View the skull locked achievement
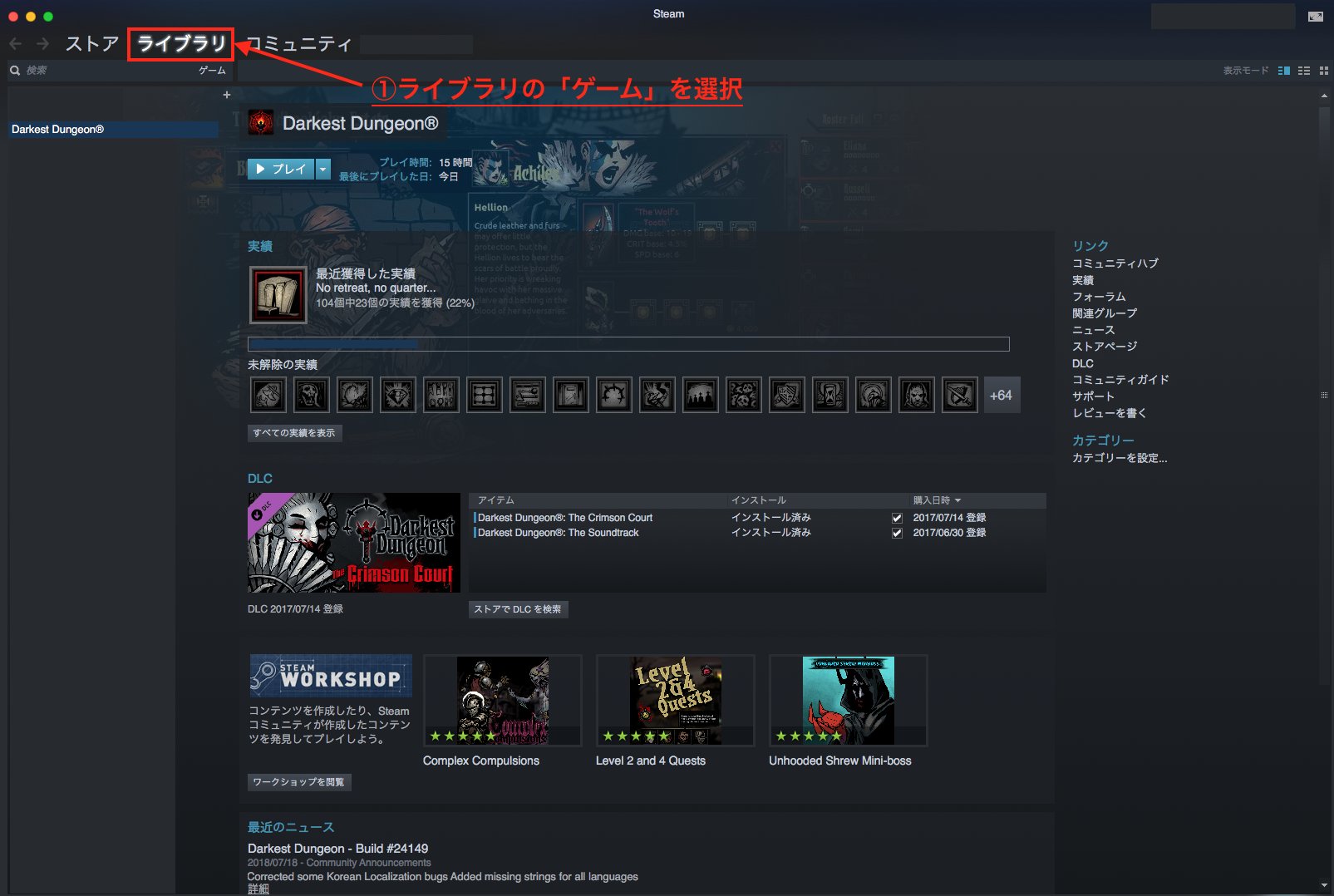Viewport: 1334px width, 896px height. 312,395
